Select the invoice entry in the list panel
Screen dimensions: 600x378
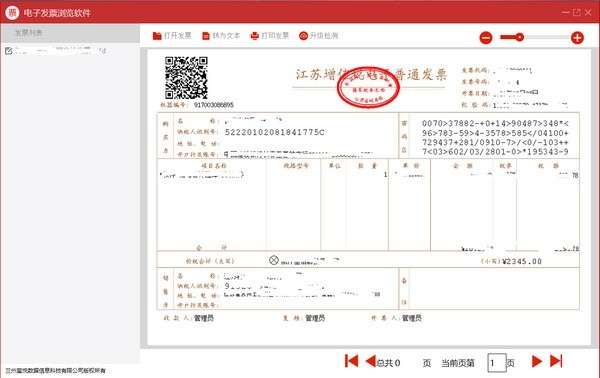click(x=56, y=51)
